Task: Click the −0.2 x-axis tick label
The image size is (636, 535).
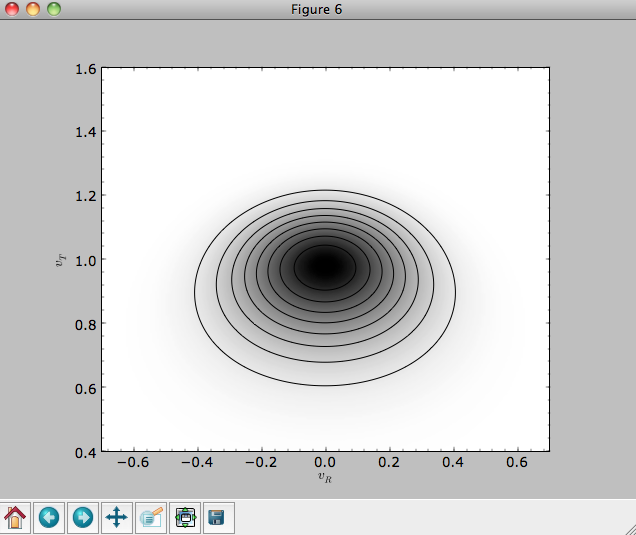Action: click(x=261, y=462)
